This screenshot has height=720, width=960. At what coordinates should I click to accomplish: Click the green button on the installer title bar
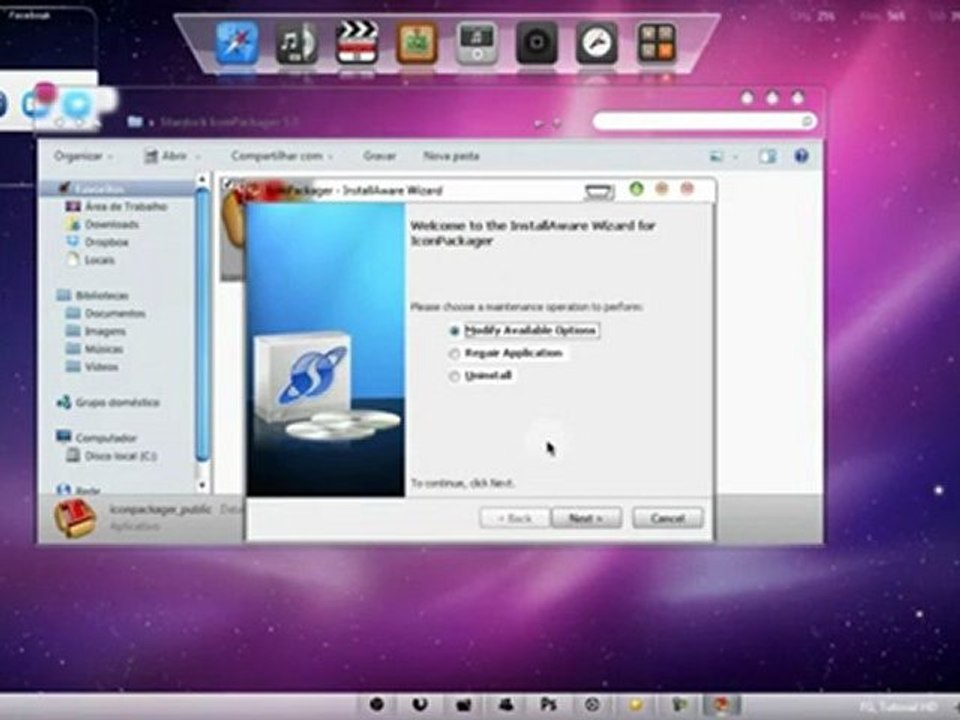click(x=636, y=189)
